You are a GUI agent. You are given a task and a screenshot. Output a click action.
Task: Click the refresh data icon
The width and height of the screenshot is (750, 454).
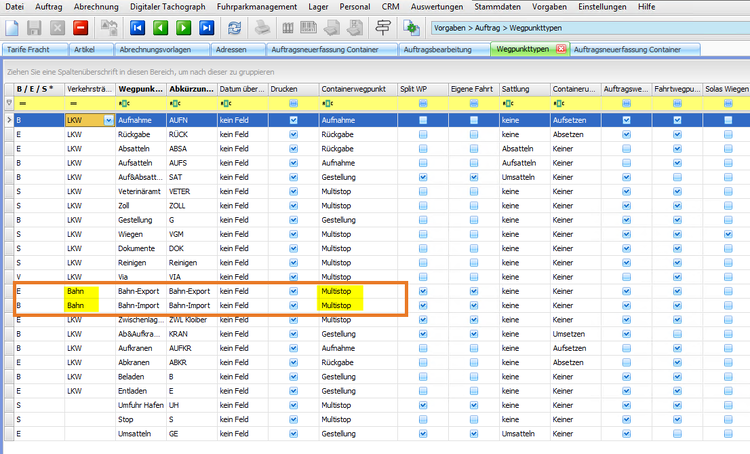tap(234, 27)
